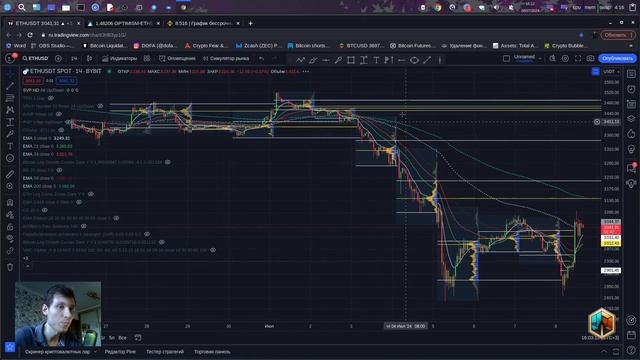Toggle visibility of the EMA Ribbon indicator

(116, 218)
